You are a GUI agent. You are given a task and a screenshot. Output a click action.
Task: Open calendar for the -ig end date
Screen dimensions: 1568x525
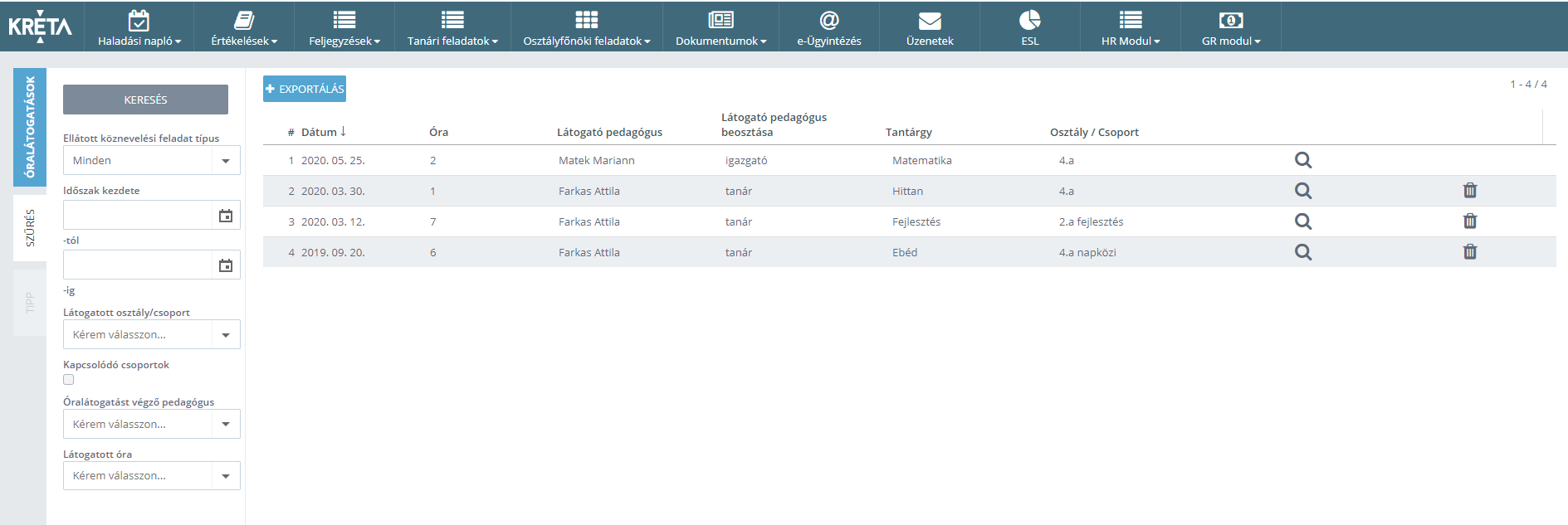[226, 265]
